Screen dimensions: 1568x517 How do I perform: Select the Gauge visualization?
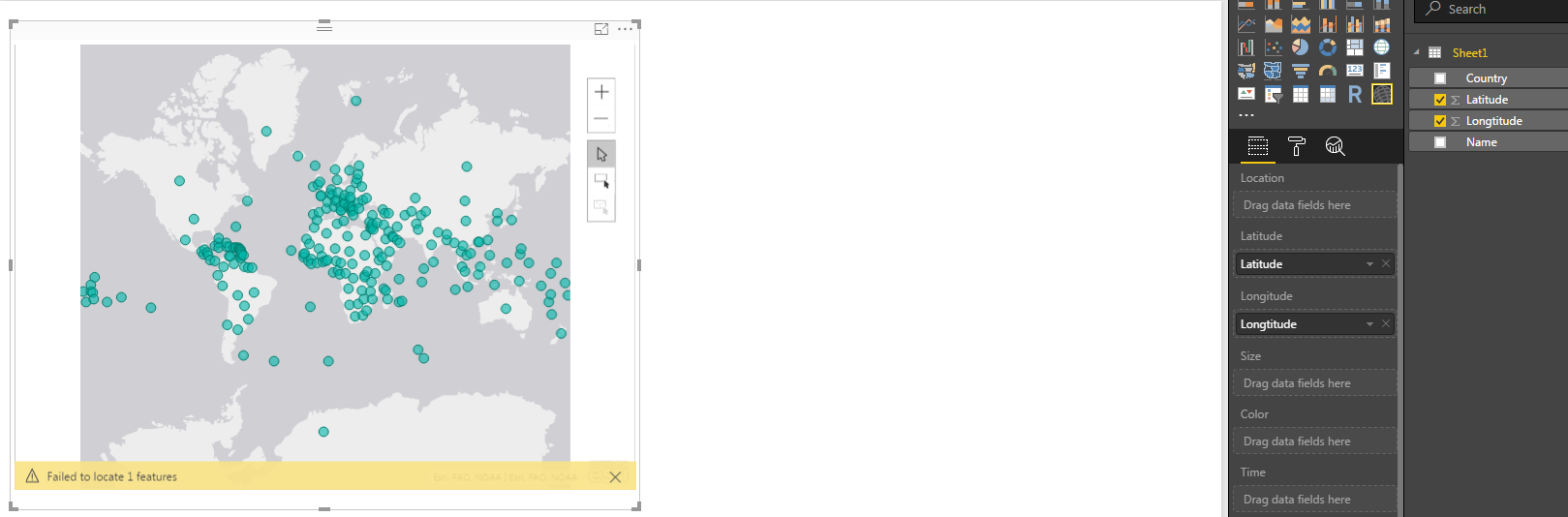click(1328, 71)
